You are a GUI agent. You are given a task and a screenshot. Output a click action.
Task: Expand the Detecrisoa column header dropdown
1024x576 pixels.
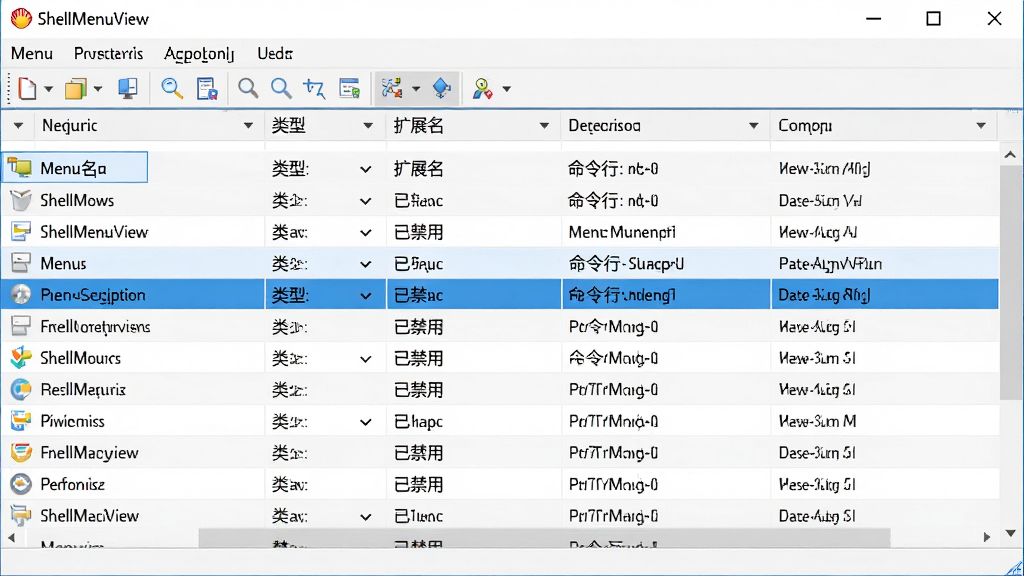click(x=754, y=125)
